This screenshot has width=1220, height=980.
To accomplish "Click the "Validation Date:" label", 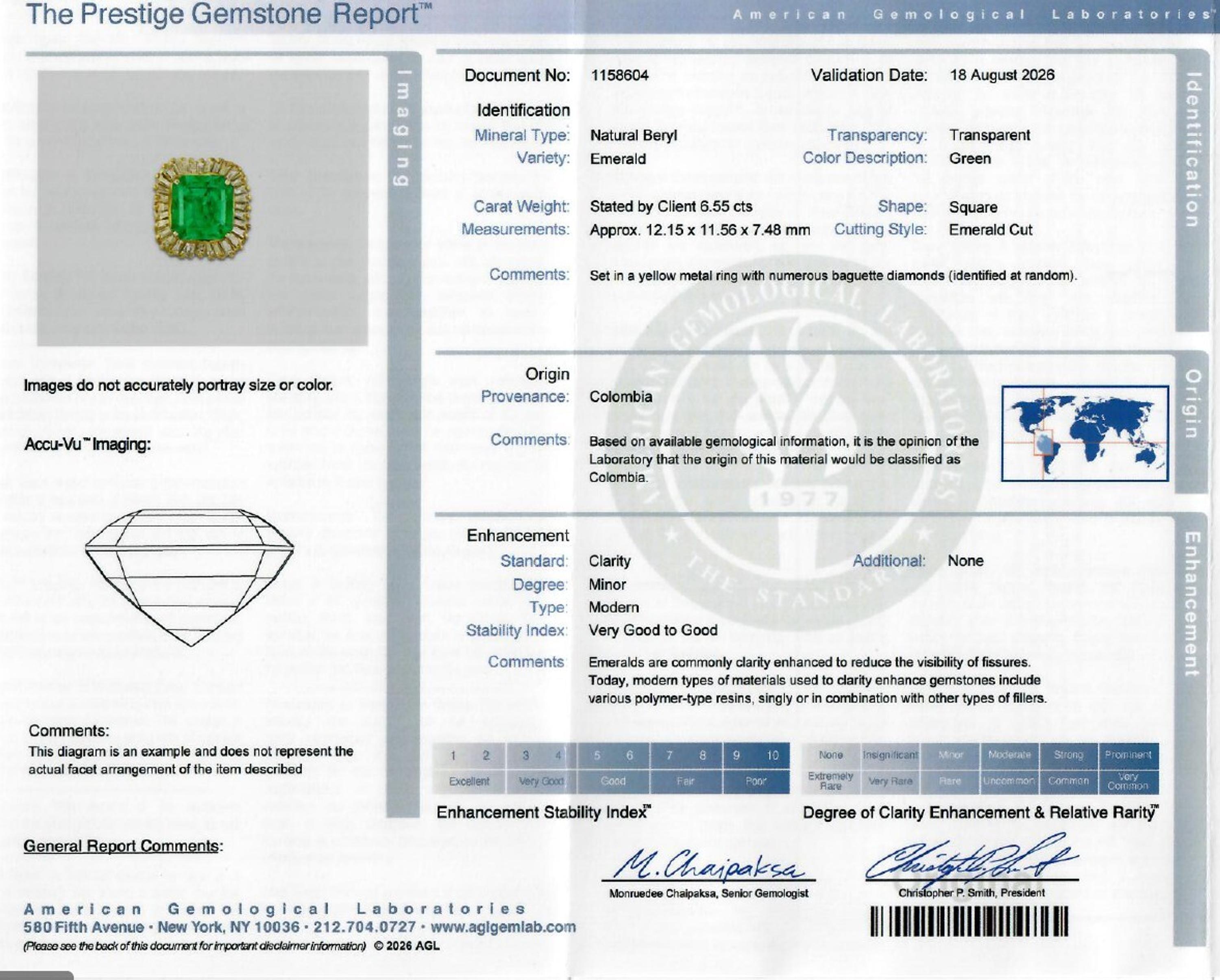I will 869,75.
